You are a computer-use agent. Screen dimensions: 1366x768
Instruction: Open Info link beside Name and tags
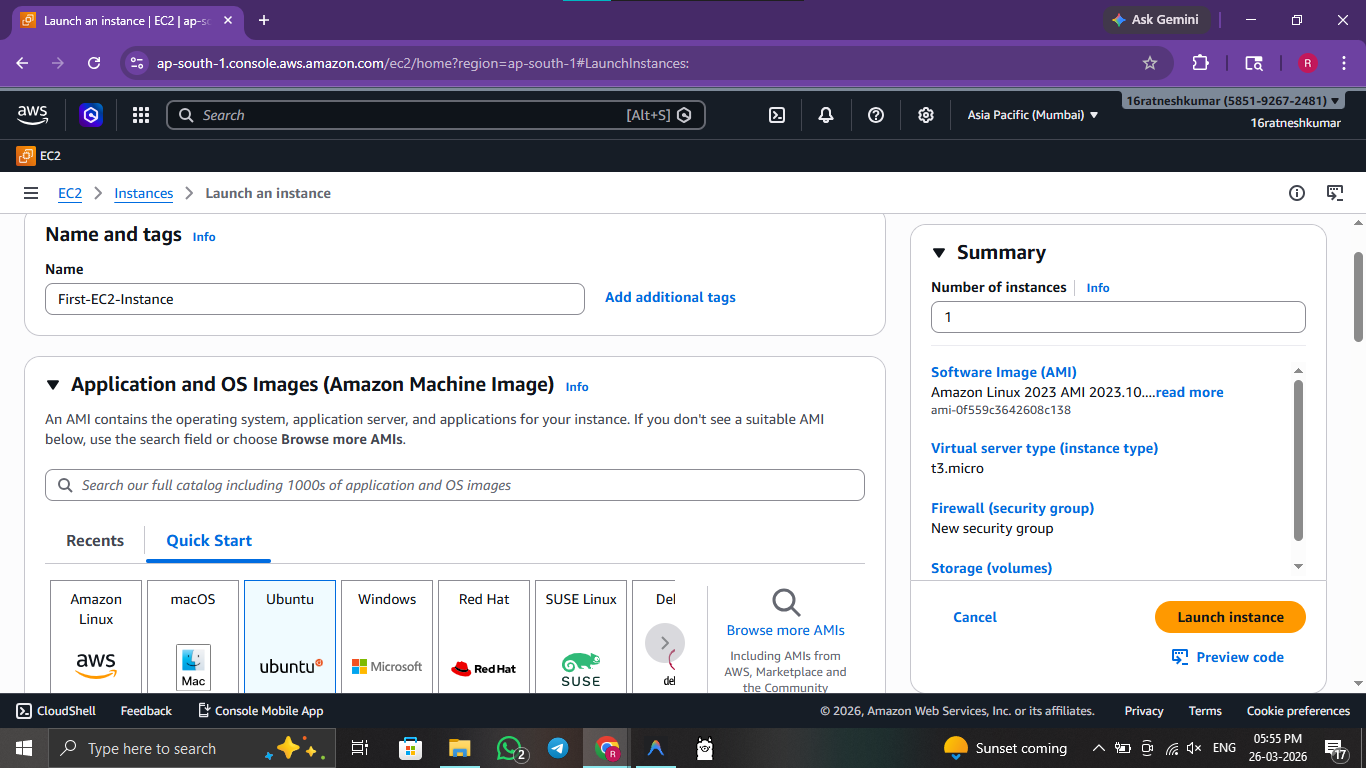pos(204,237)
